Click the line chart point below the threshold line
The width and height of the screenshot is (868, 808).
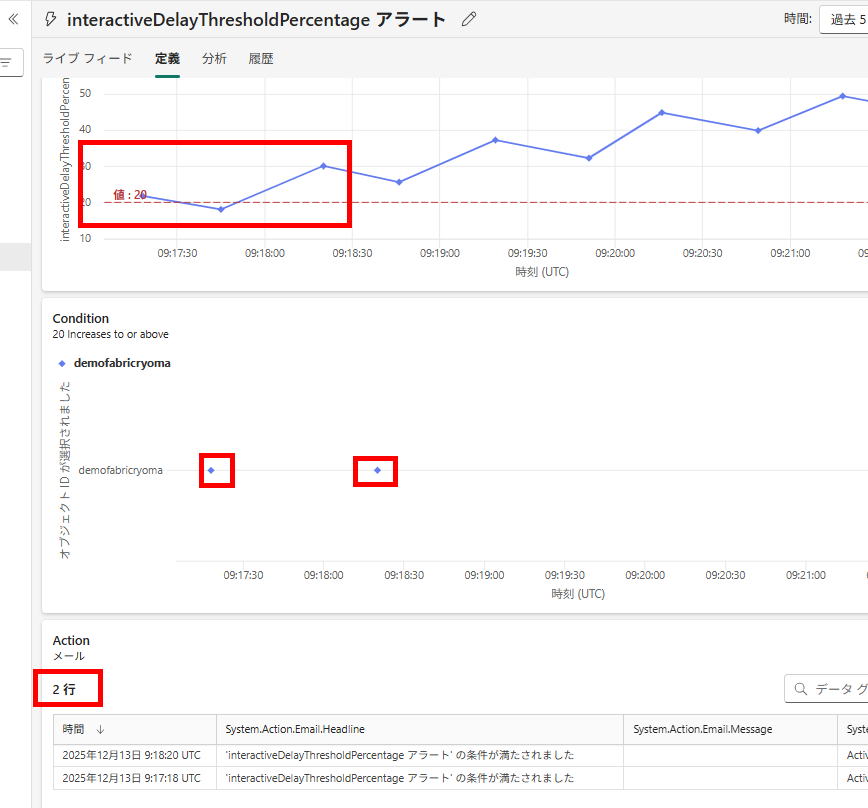[221, 209]
